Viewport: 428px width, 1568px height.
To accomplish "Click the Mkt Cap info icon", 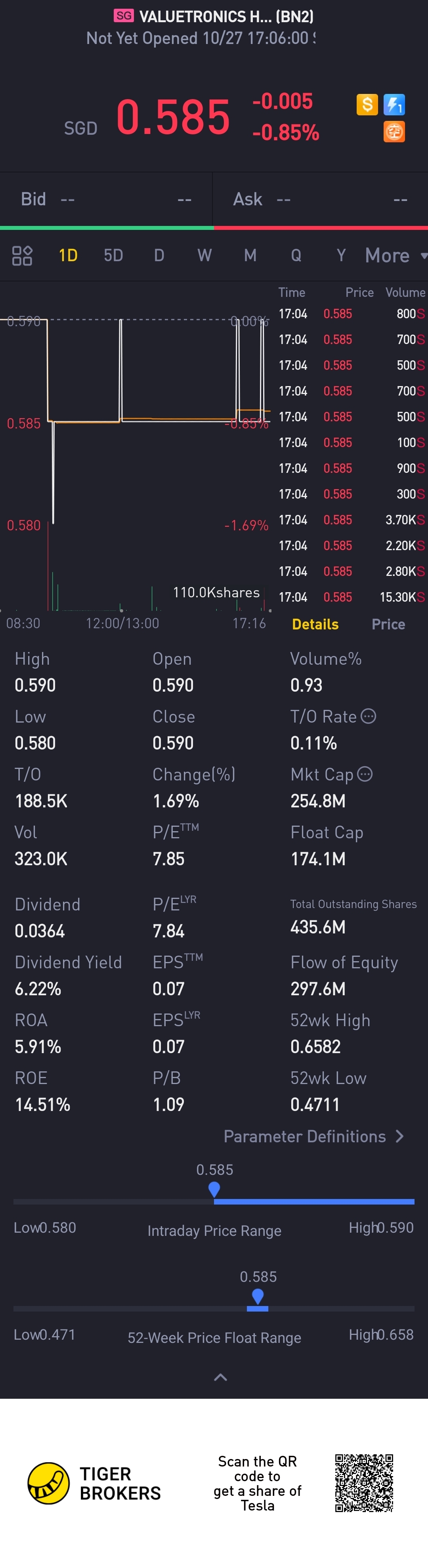I will click(365, 774).
